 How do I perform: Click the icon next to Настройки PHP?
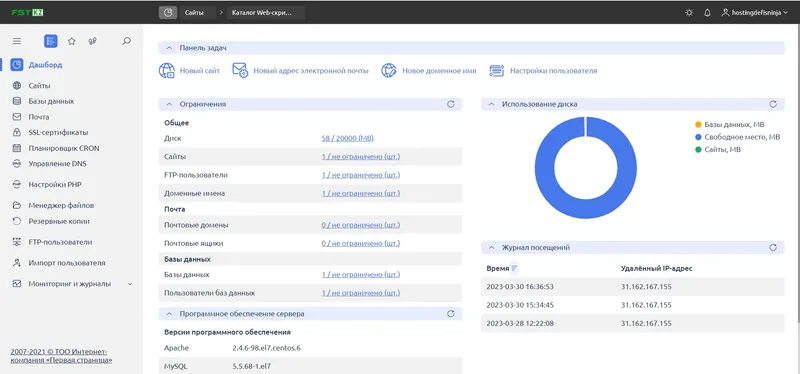click(17, 185)
